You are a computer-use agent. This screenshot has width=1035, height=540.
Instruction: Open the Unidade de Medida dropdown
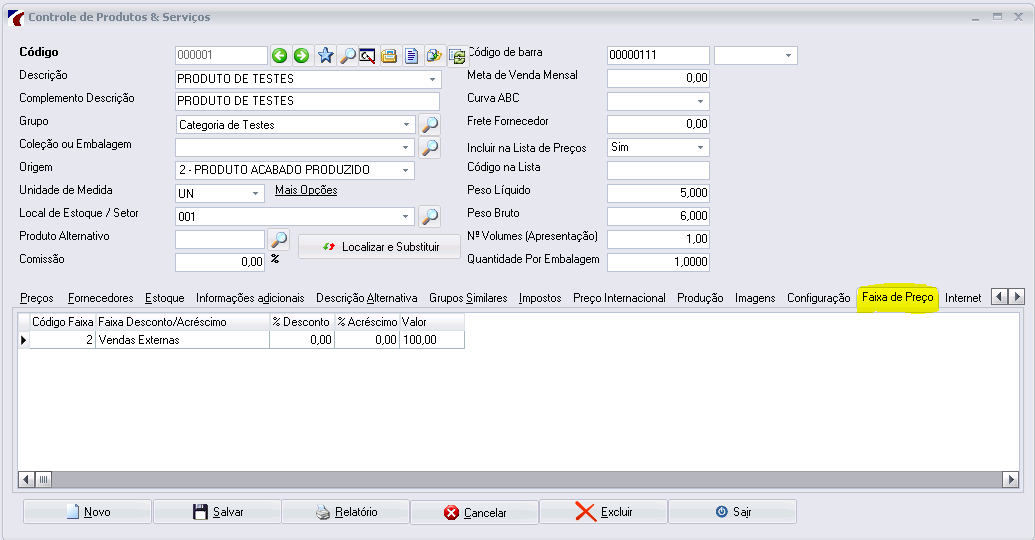pyautogui.click(x=255, y=193)
